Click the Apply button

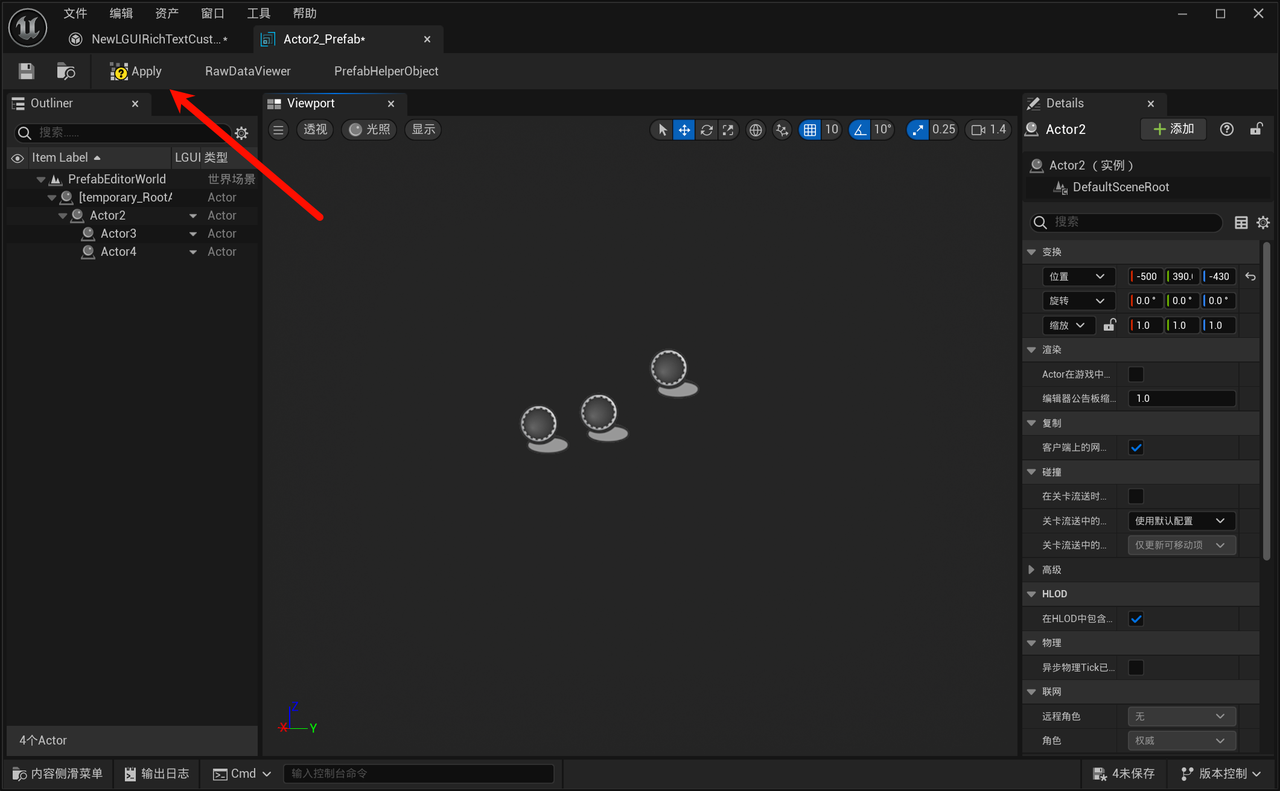click(136, 71)
